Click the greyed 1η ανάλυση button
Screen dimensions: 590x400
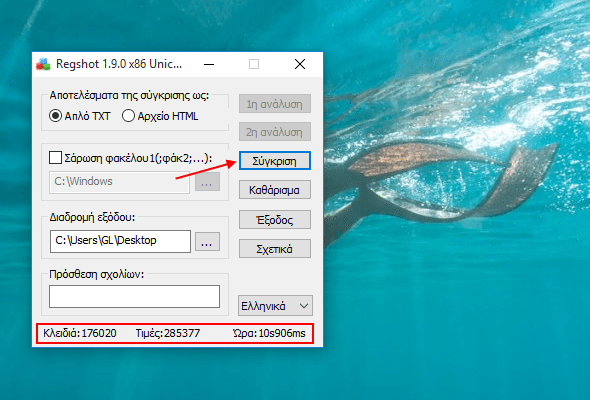(275, 103)
